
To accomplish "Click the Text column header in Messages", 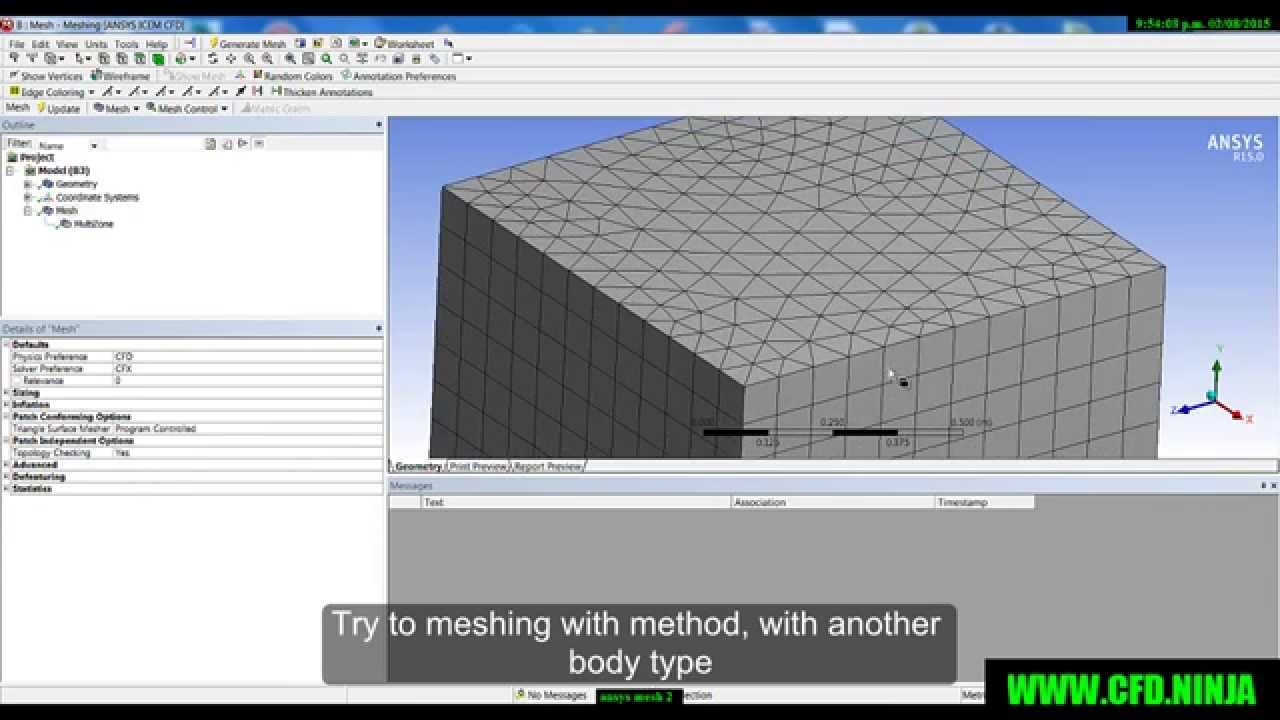I will (x=576, y=502).
